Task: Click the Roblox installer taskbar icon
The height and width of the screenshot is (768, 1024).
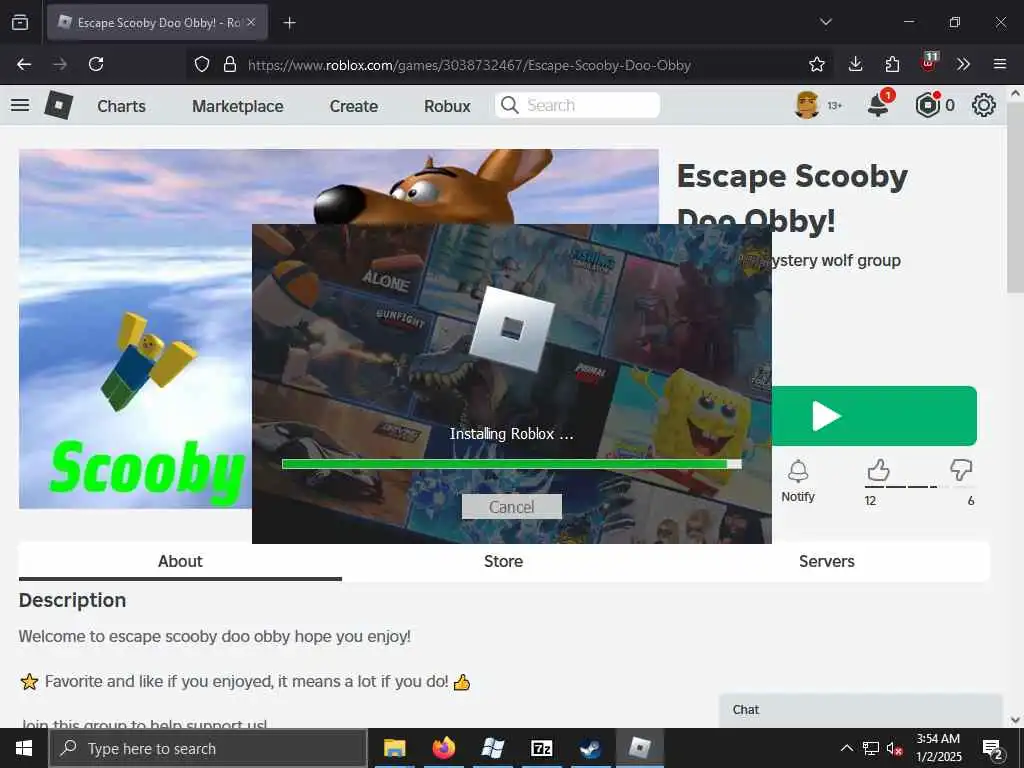Action: click(639, 748)
